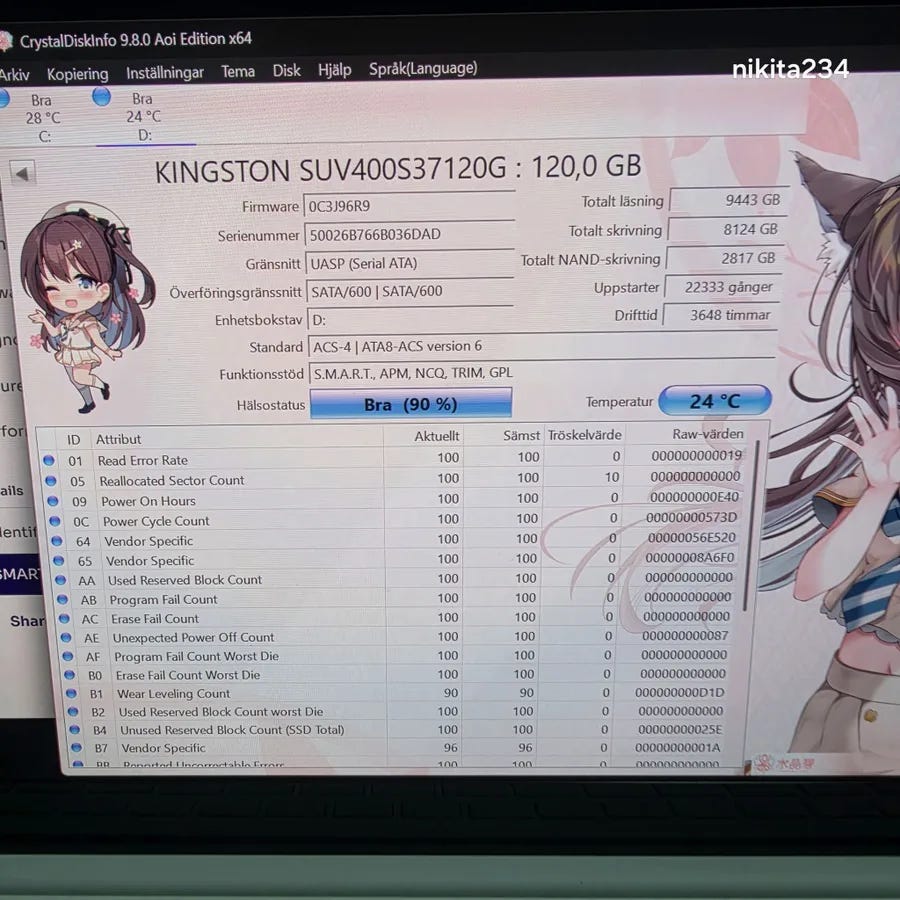Viewport: 900px width, 900px height.
Task: Select the Unexpected Power Off Count attribute text
Action: tap(193, 637)
